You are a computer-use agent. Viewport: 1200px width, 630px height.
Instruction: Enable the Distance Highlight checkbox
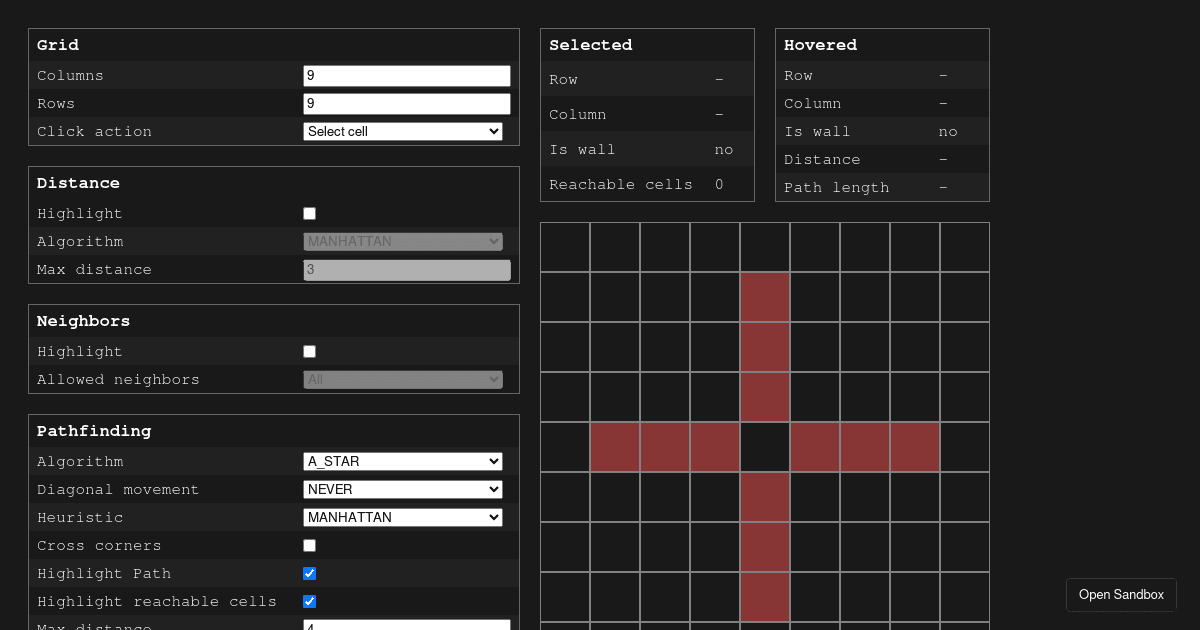[309, 213]
